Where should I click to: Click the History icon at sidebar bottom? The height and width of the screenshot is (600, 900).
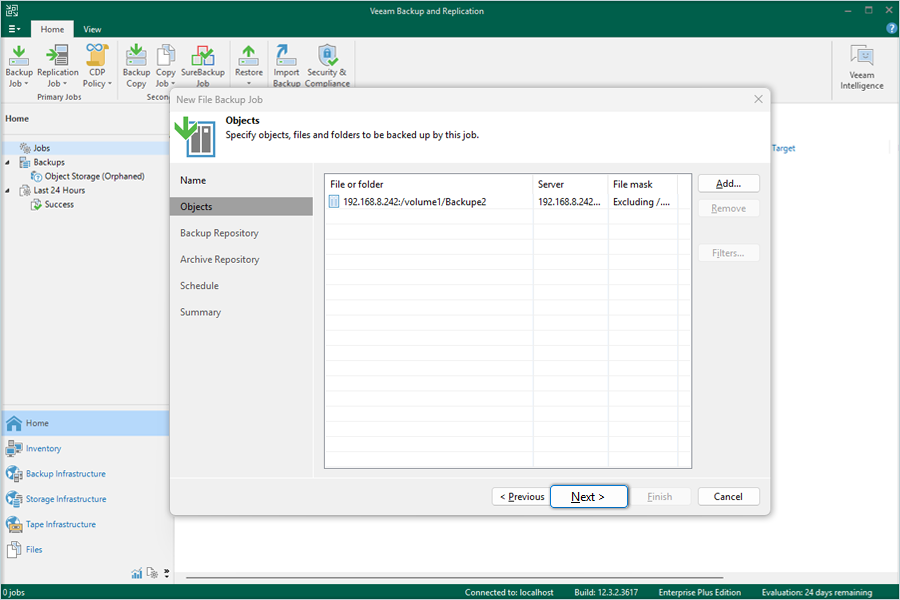point(152,573)
